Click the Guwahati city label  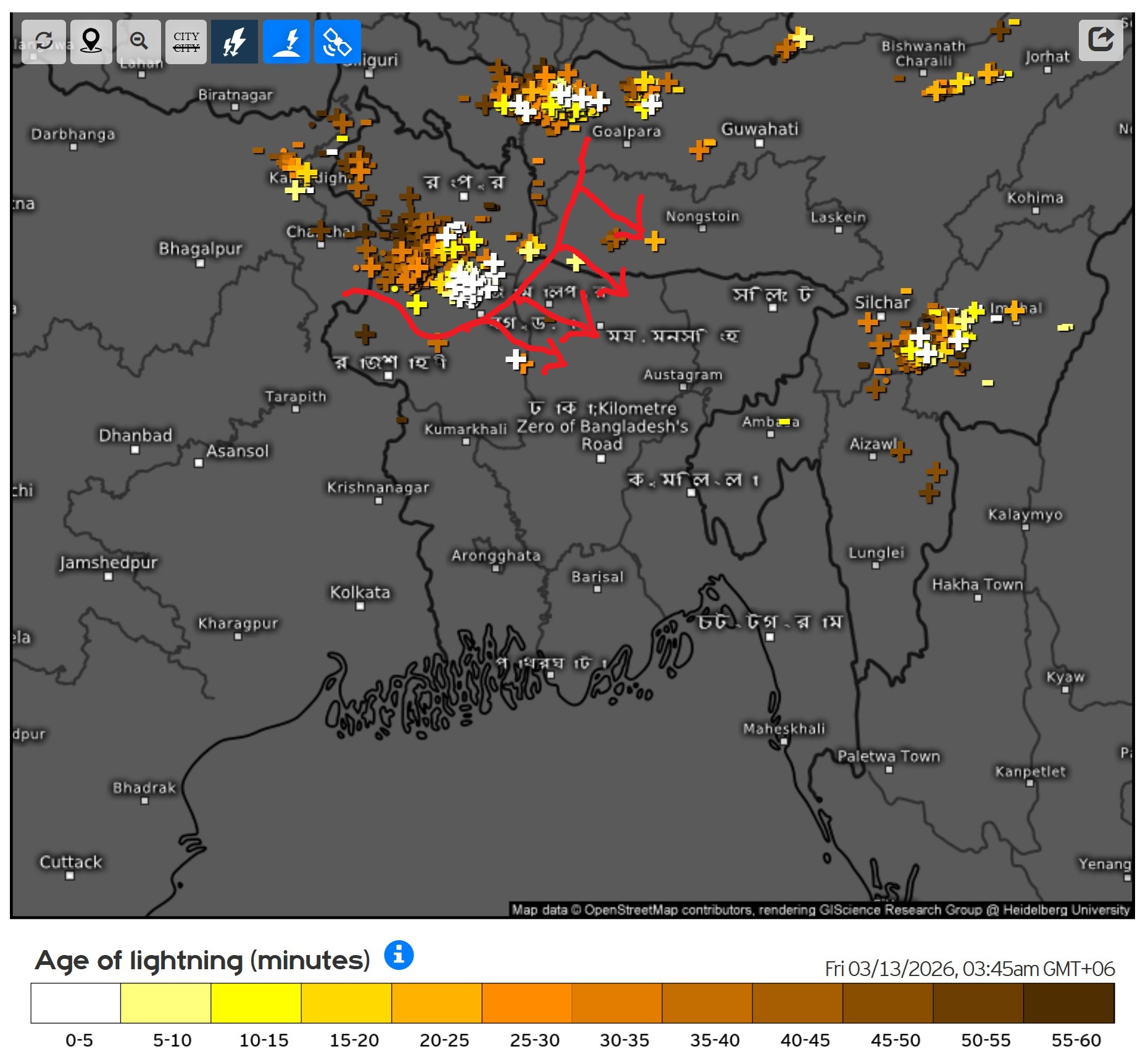(759, 129)
